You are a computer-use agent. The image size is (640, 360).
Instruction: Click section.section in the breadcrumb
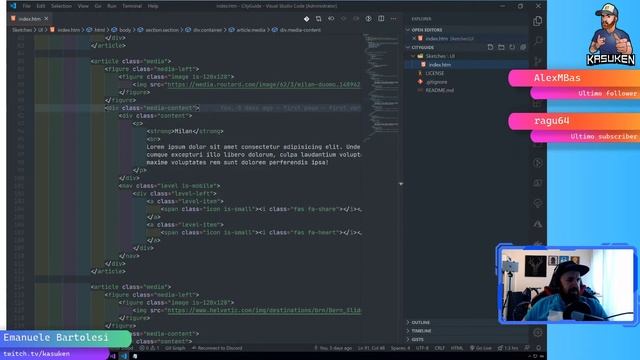pyautogui.click(x=162, y=30)
